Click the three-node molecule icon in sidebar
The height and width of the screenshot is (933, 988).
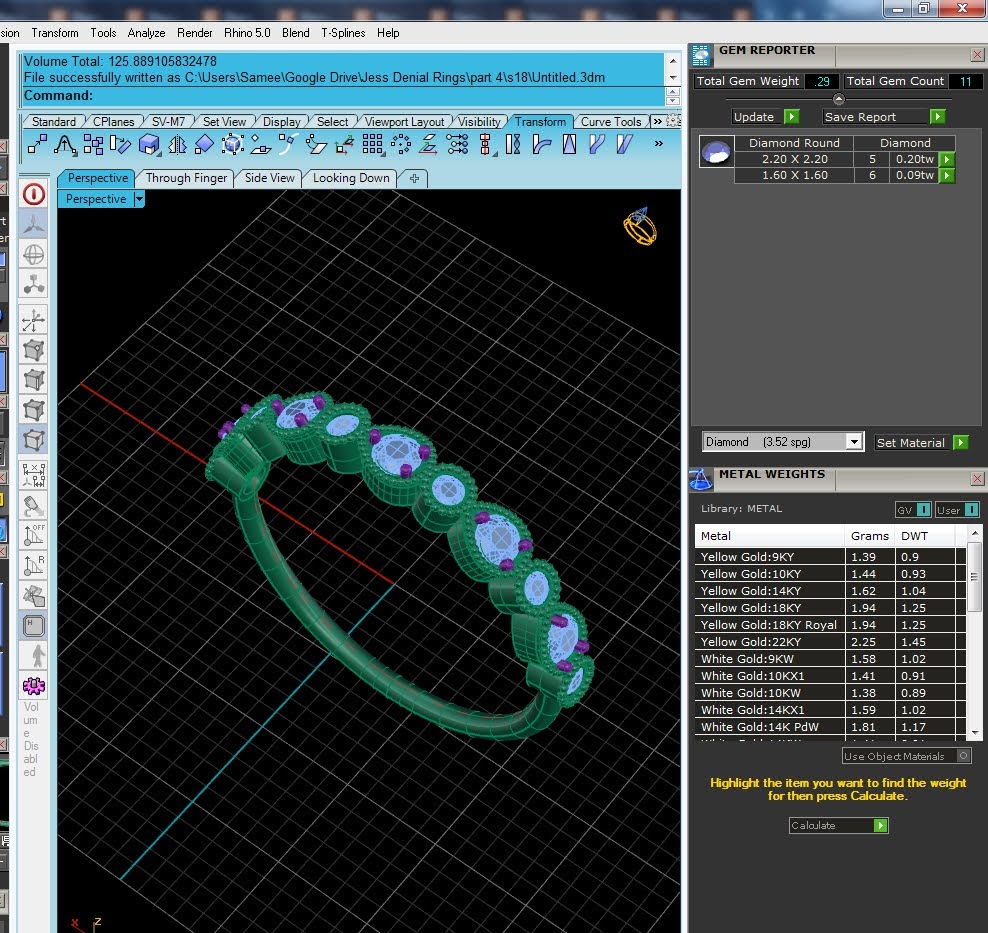[34, 285]
